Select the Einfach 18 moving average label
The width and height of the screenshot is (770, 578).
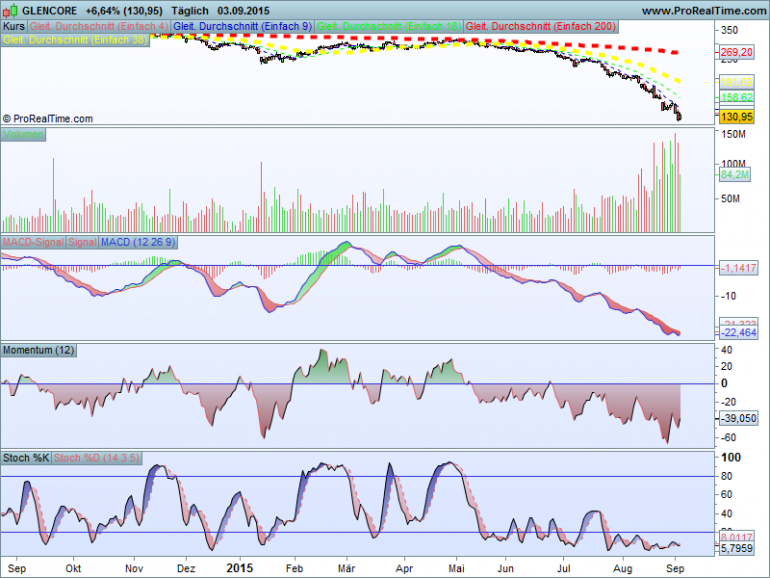coord(388,27)
